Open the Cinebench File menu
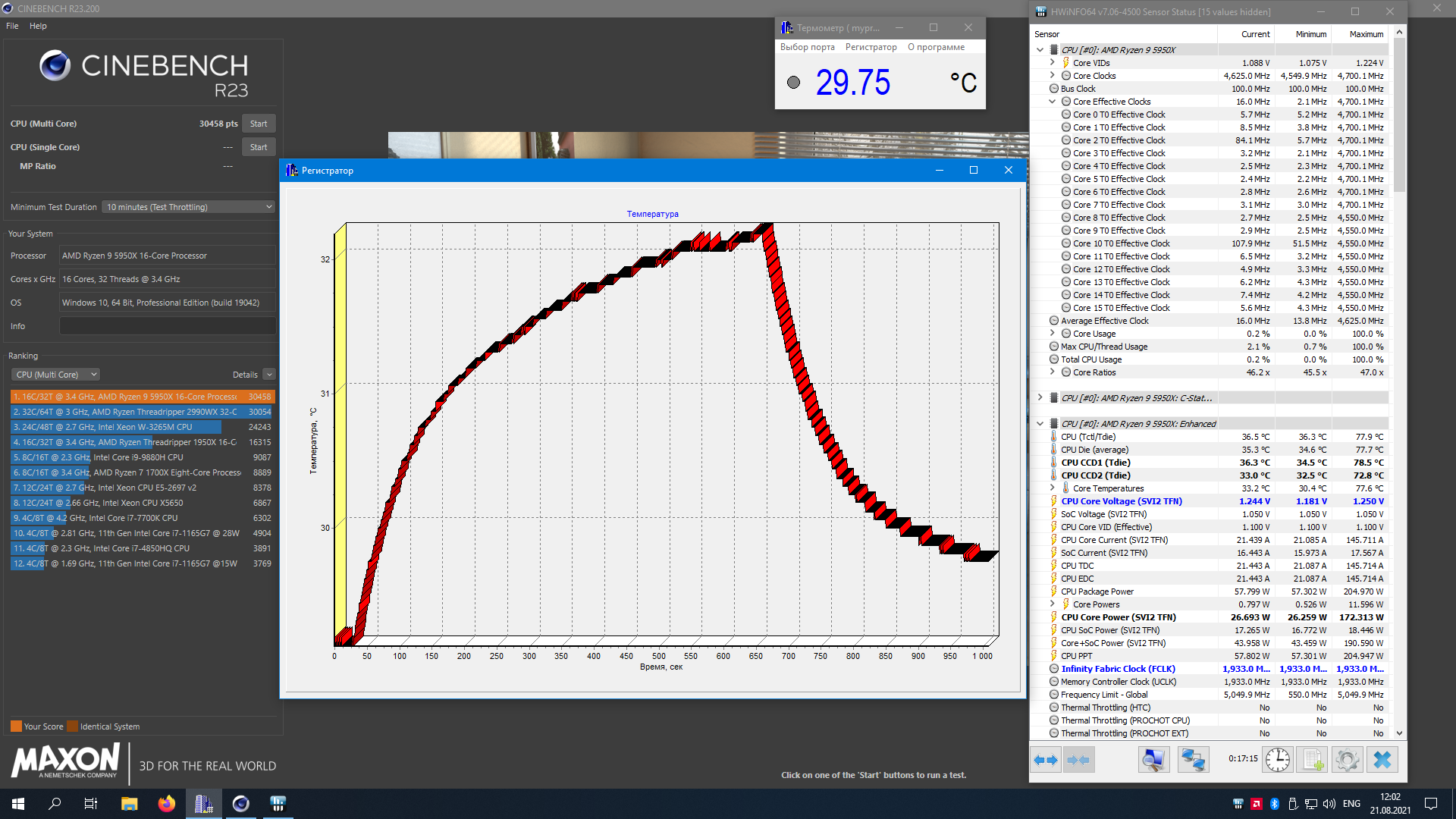This screenshot has width=1456, height=819. tap(12, 26)
